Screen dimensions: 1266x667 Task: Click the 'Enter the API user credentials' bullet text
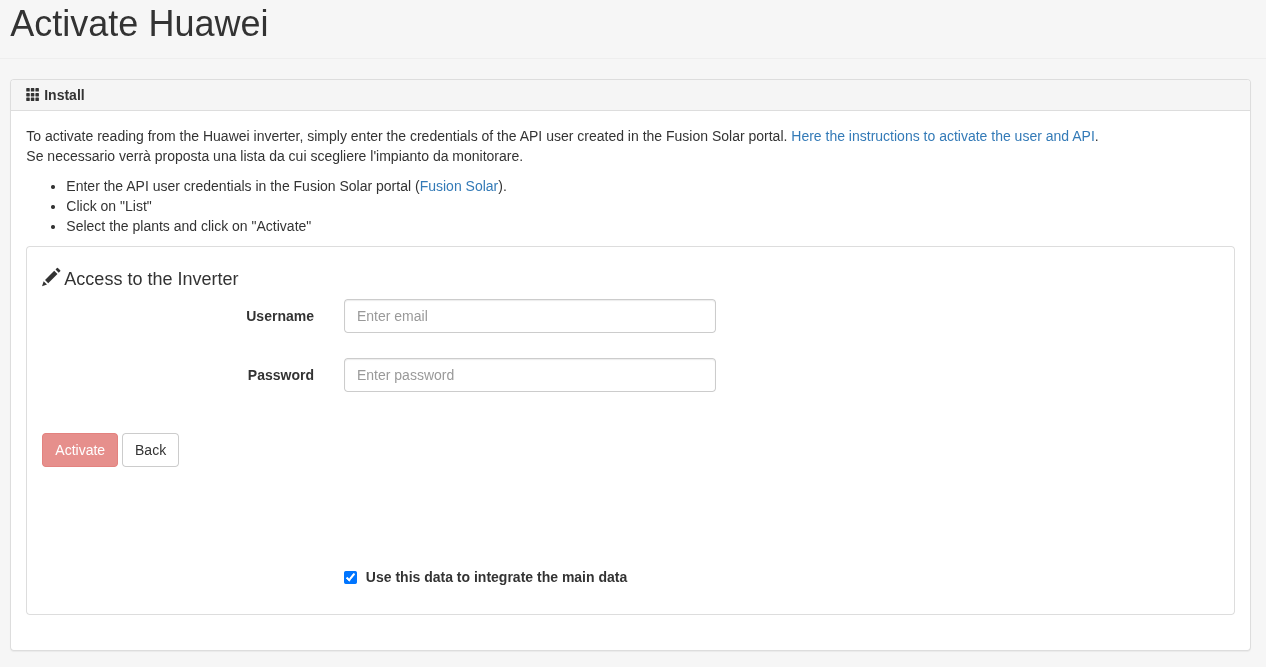coord(240,186)
